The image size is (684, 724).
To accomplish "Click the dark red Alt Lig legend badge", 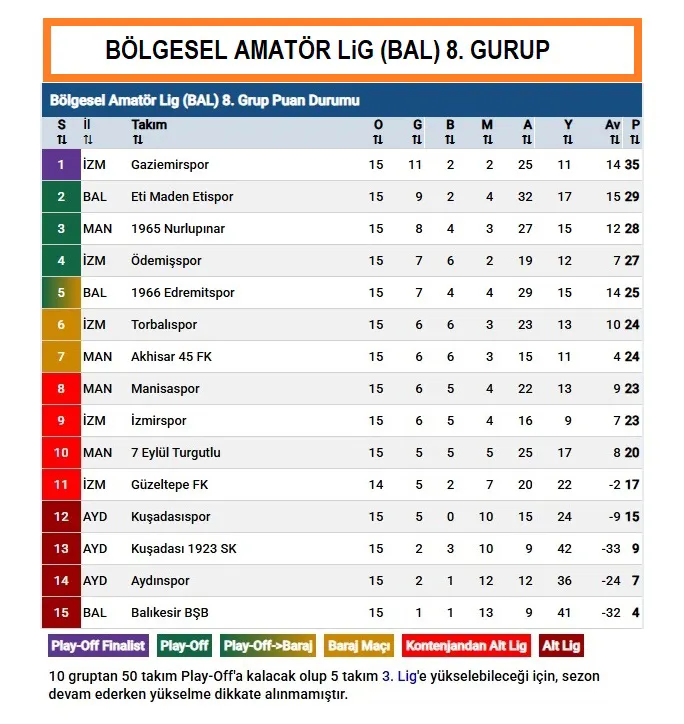I will point(562,646).
